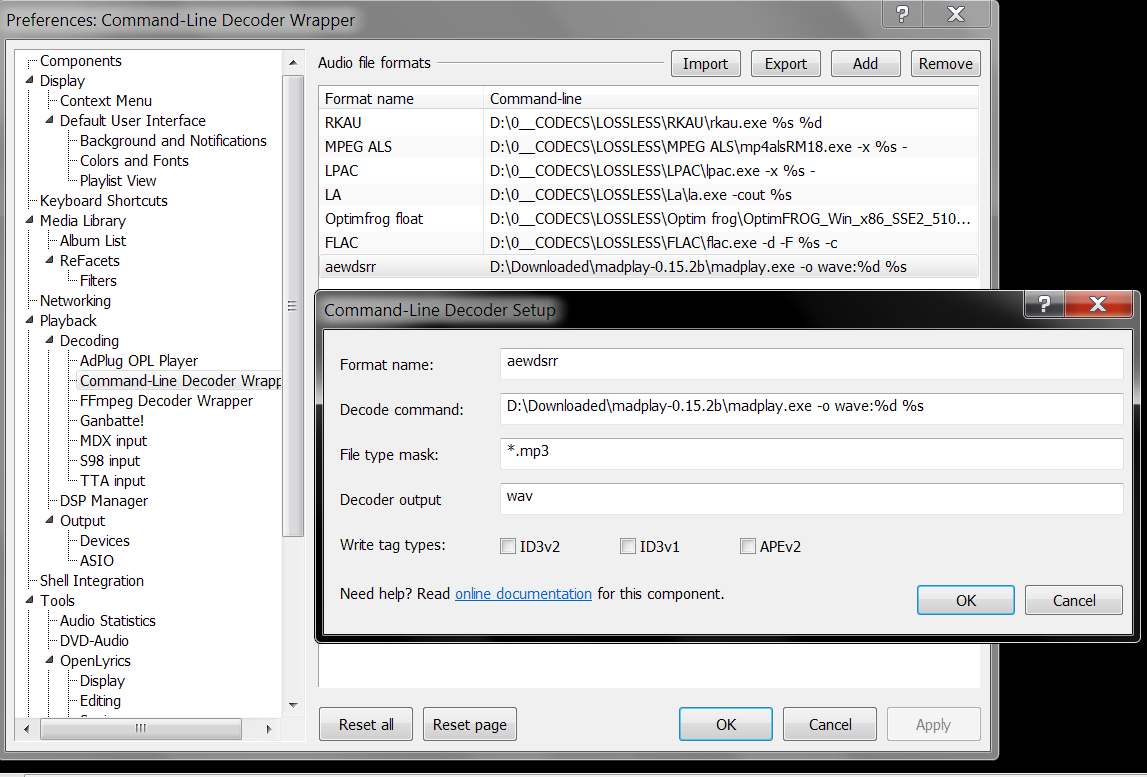Collapse the Tools node arrow

coord(30,600)
